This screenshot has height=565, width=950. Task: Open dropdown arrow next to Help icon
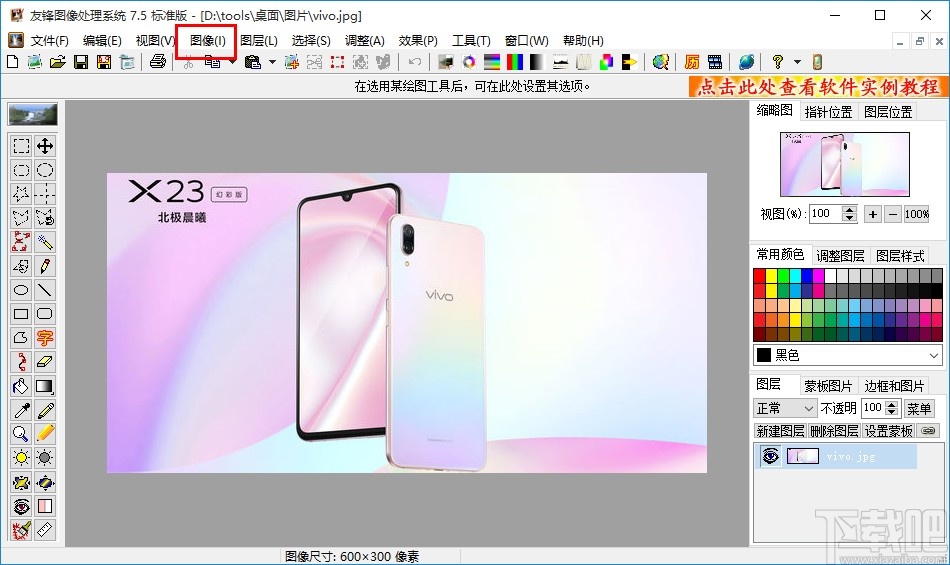(x=797, y=62)
